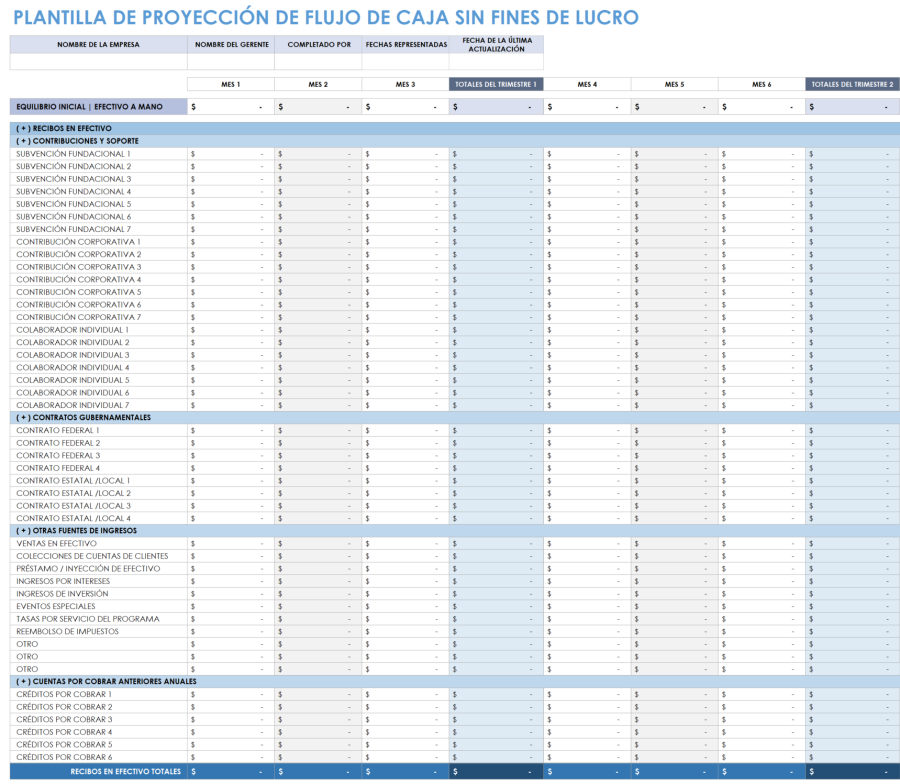This screenshot has width=900, height=784.
Task: Select the TOTALES DEL TRIMESTRE 1 header
Action: [495, 84]
